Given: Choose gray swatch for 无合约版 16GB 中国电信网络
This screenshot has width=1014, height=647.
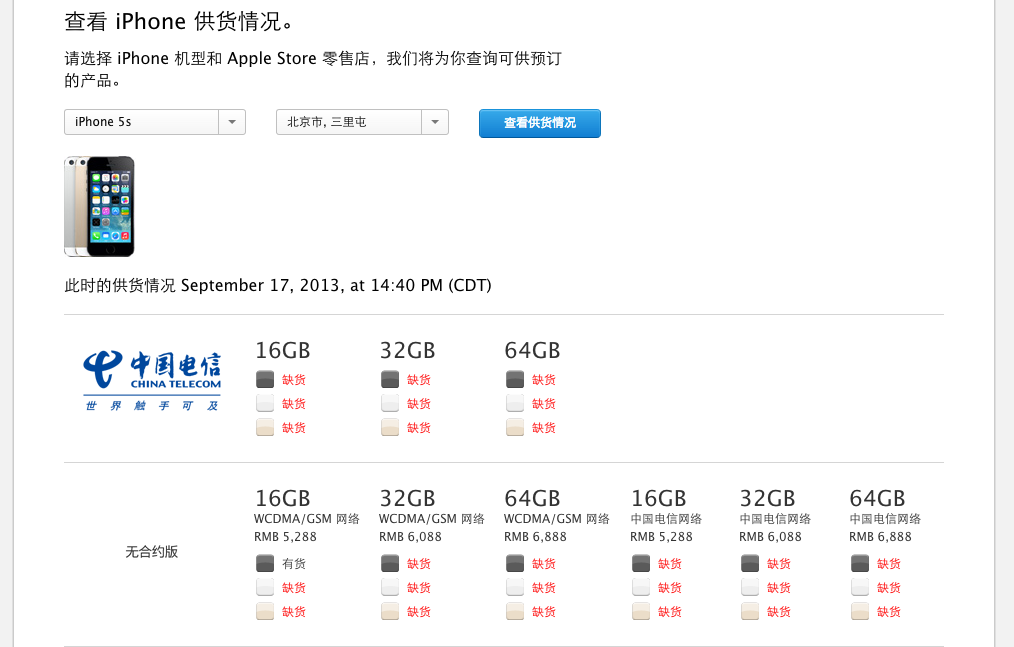Looking at the screenshot, I should [641, 564].
